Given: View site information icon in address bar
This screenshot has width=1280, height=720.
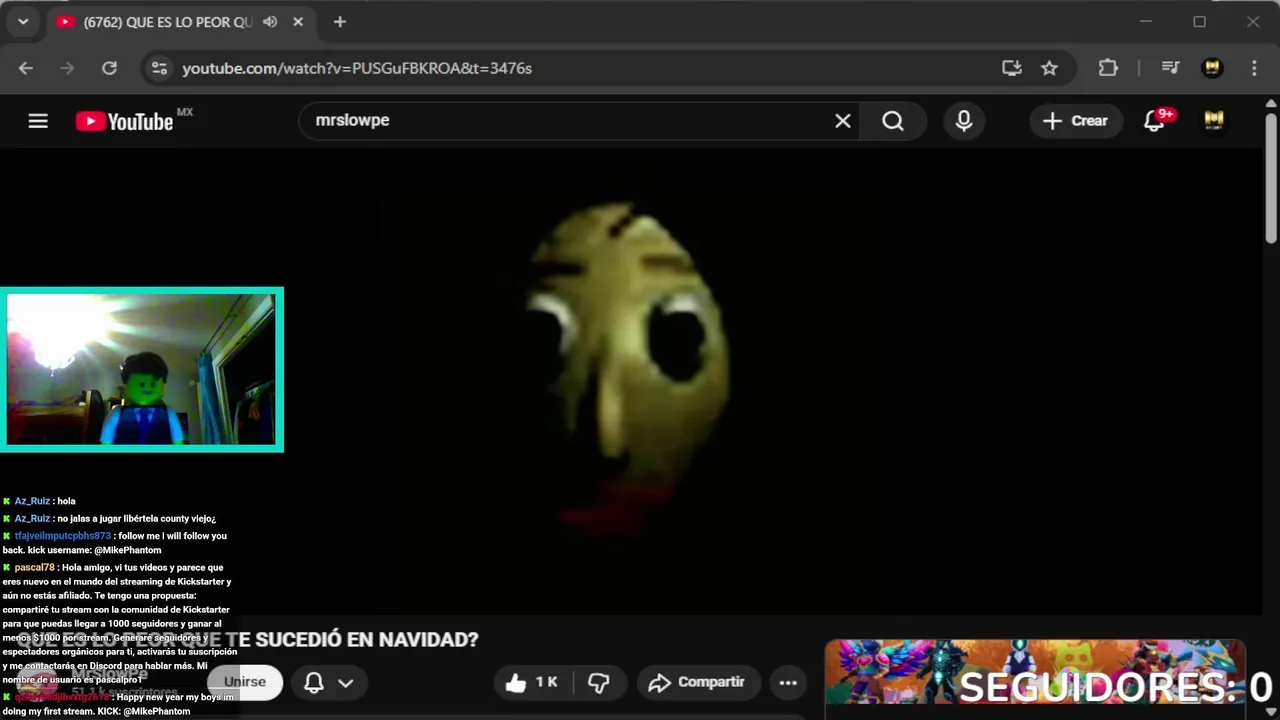Looking at the screenshot, I should point(158,68).
